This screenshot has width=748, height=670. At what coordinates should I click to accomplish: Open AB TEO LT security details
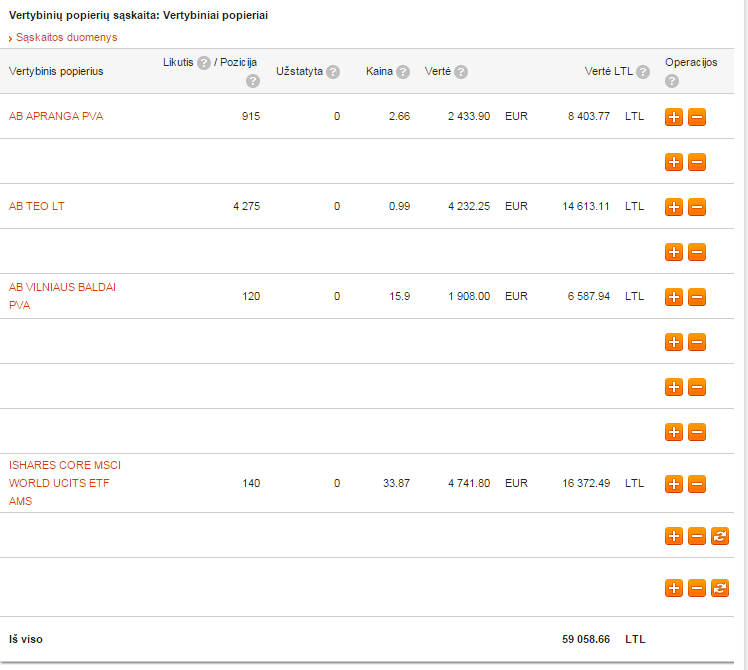click(37, 206)
